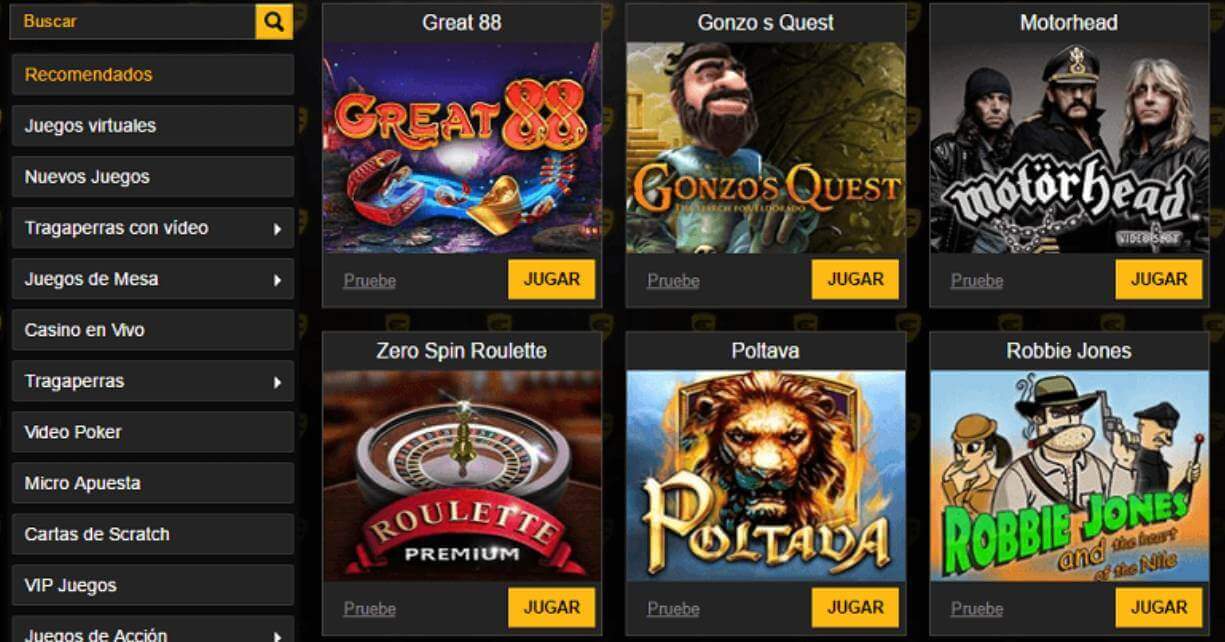
Task: Play the Motorhead slot
Action: 1159,279
